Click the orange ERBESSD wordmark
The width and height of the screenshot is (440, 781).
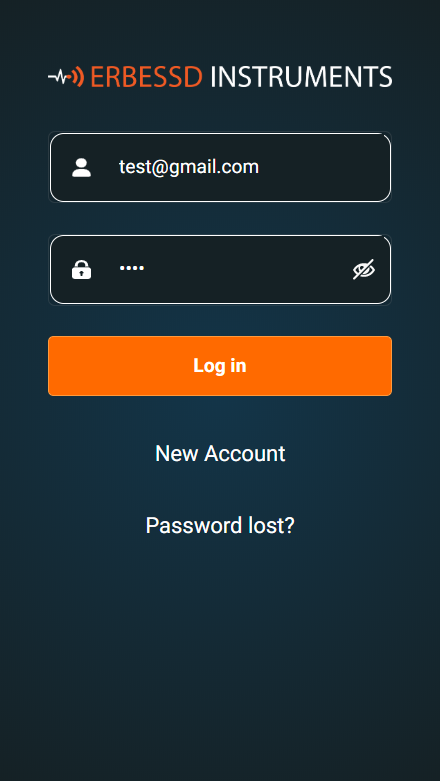click(x=146, y=77)
